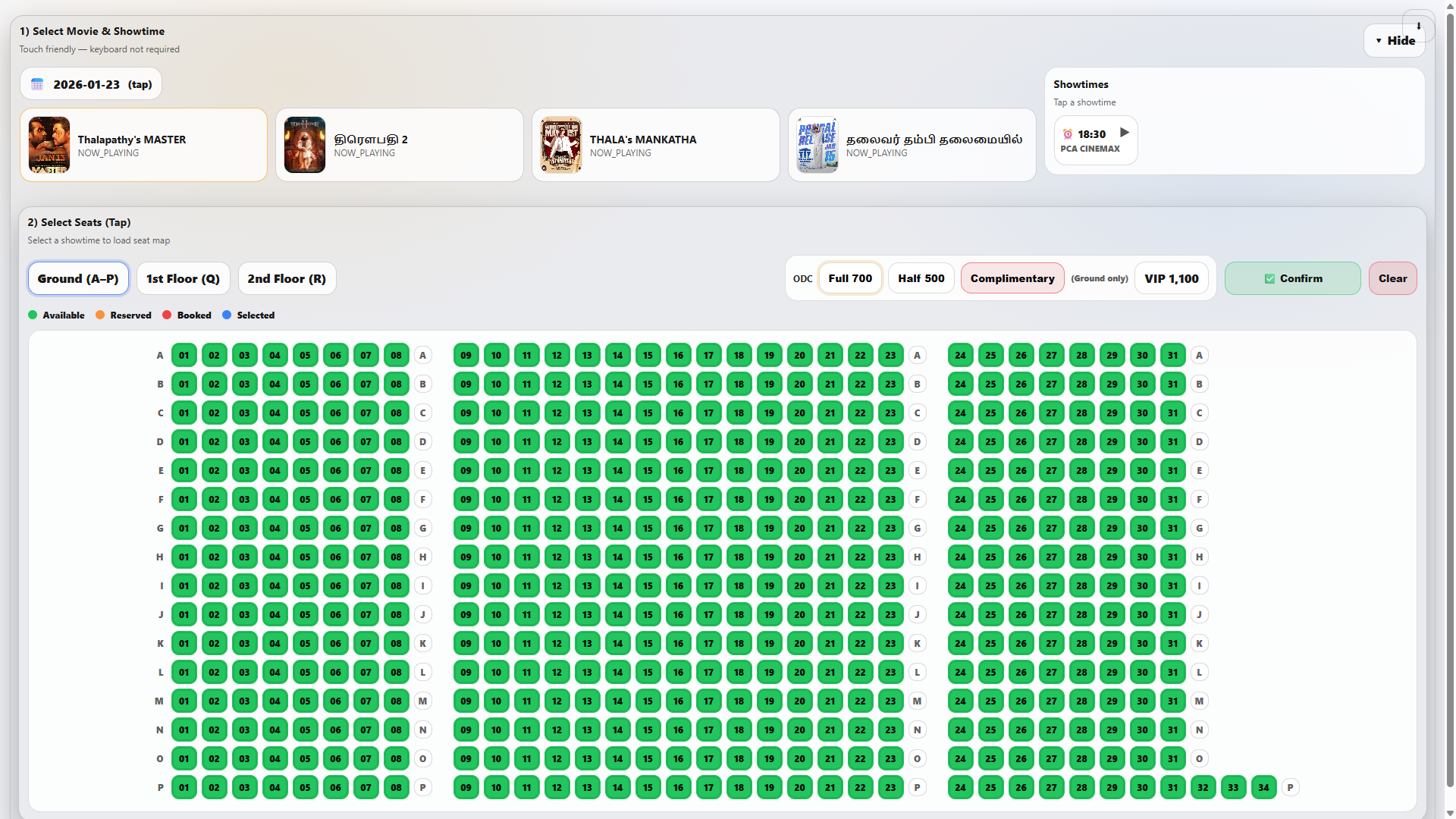Select the Half 500 ticket type
Screen dimensions: 1456x819
coord(921,278)
